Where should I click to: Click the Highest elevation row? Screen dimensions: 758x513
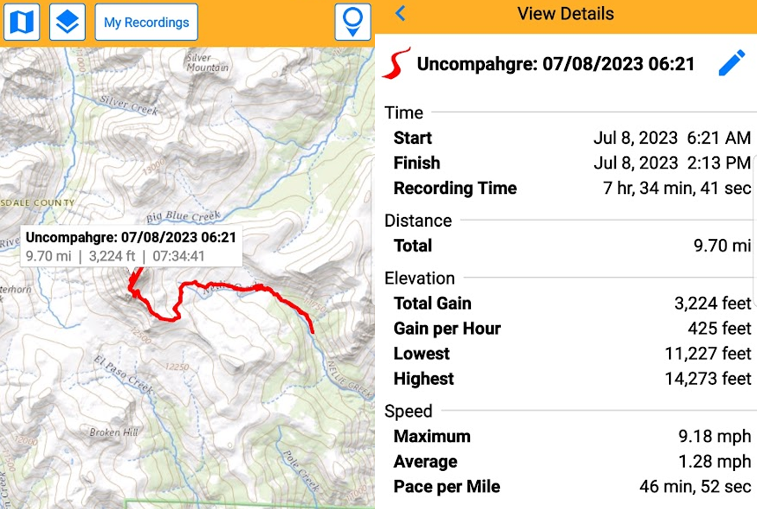click(x=571, y=379)
